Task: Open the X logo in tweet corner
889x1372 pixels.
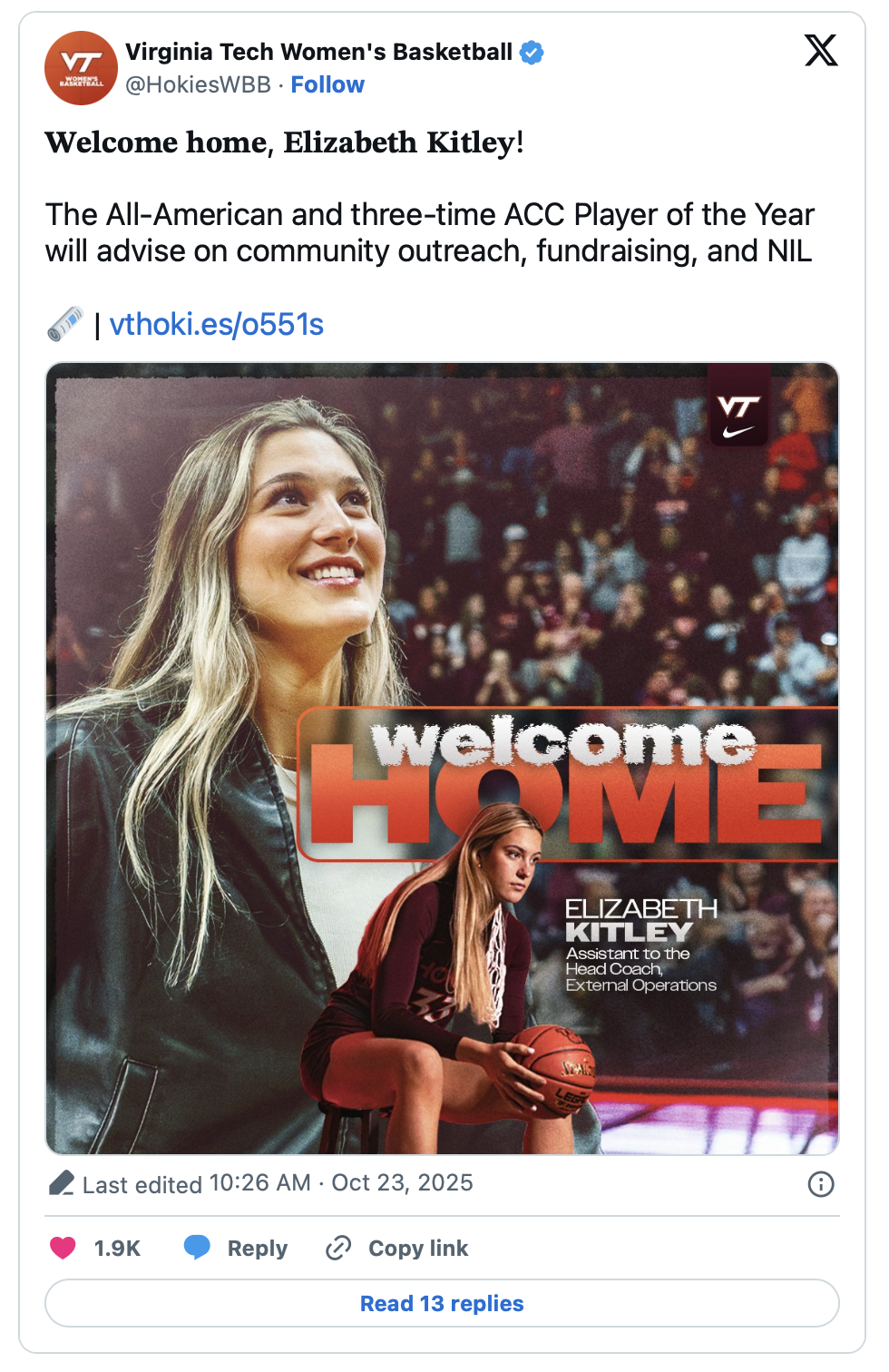Action: [821, 50]
